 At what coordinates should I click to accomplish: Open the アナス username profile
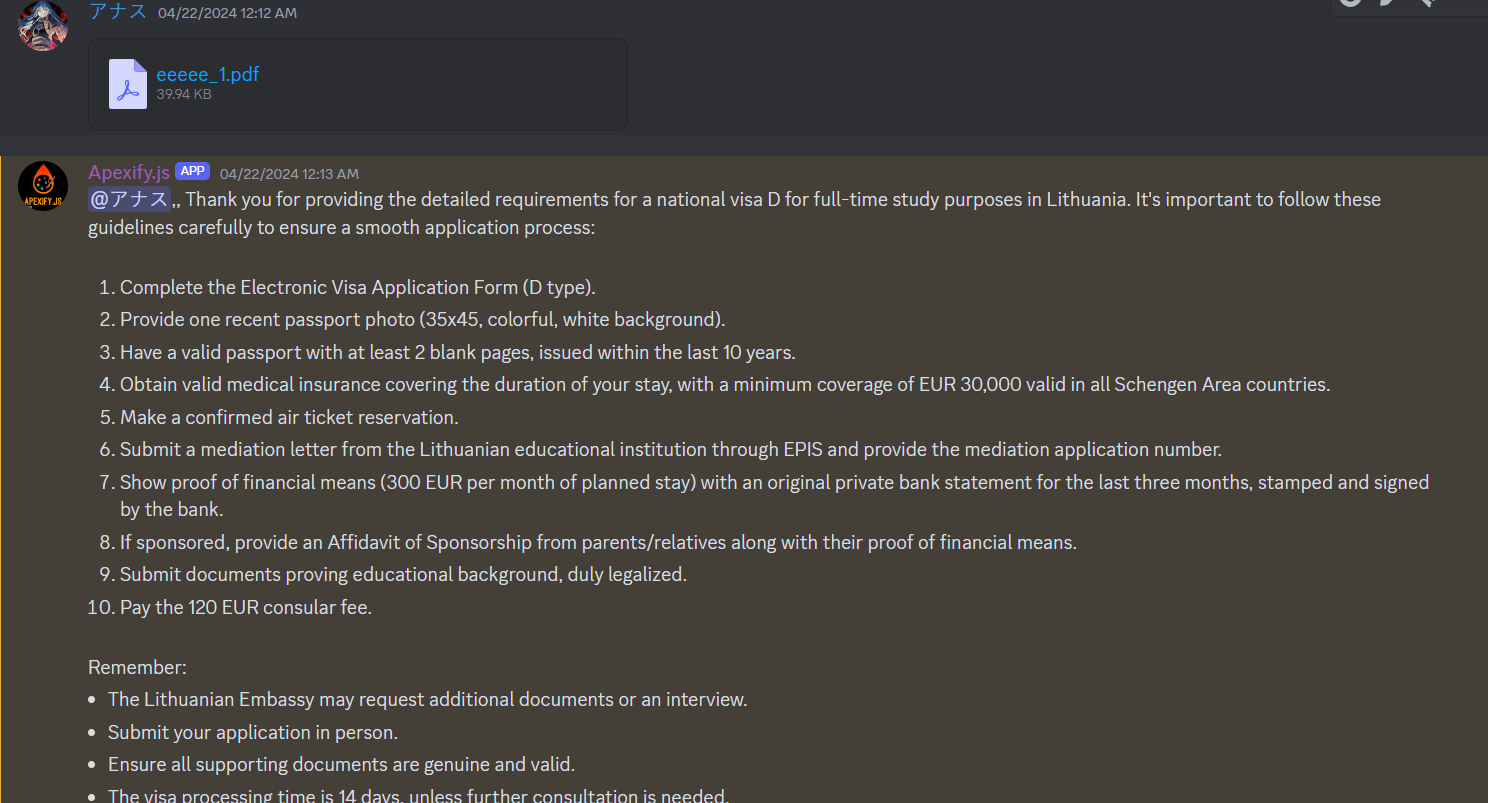click(x=118, y=12)
